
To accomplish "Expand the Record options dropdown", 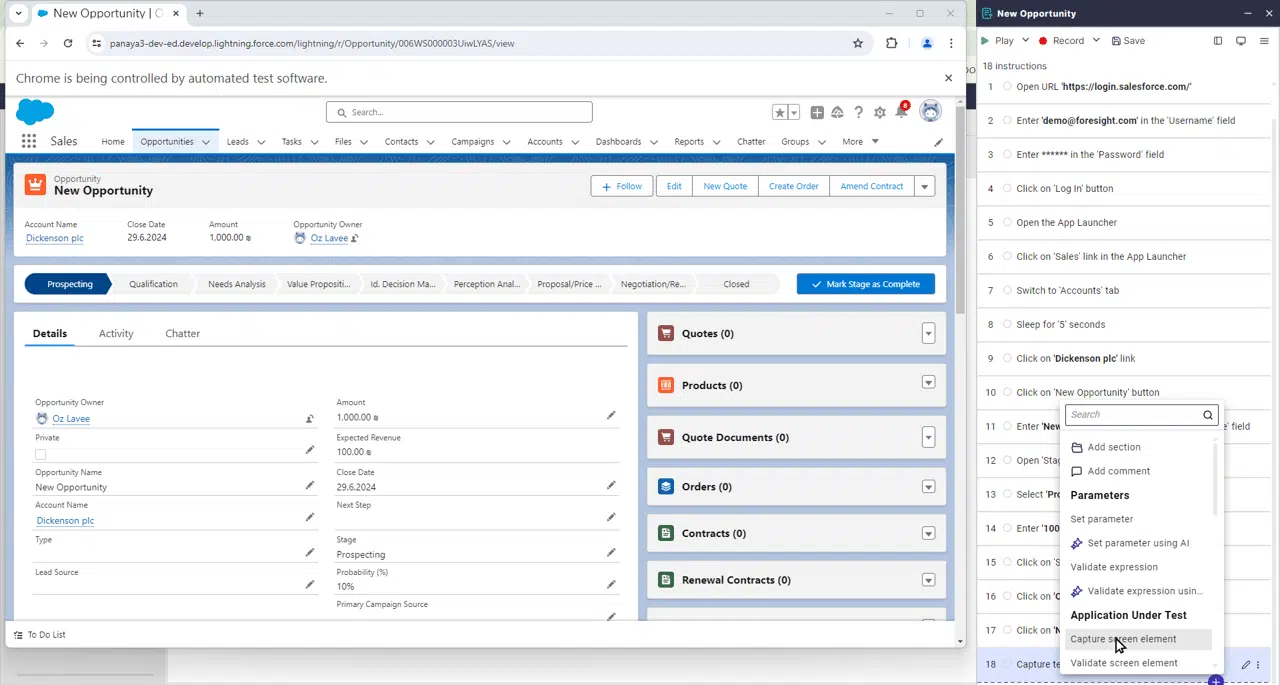I will [1096, 41].
